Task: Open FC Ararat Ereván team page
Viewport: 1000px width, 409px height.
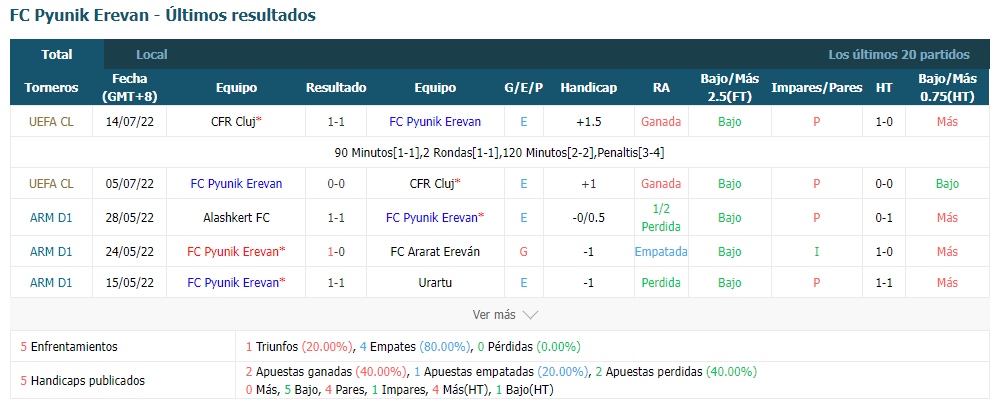Action: 435,251
